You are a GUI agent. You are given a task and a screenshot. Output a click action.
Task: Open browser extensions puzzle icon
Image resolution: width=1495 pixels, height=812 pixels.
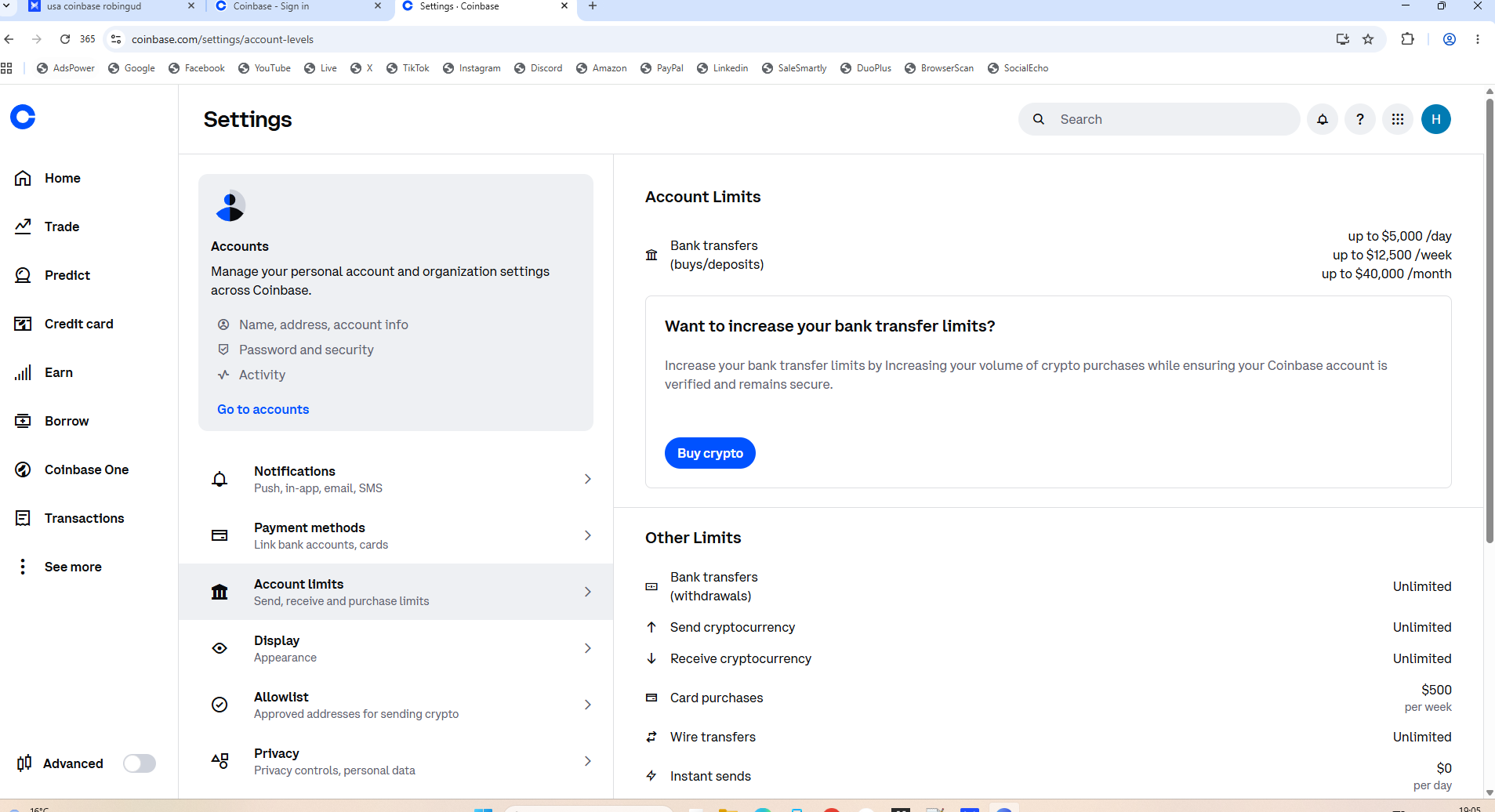pos(1407,39)
